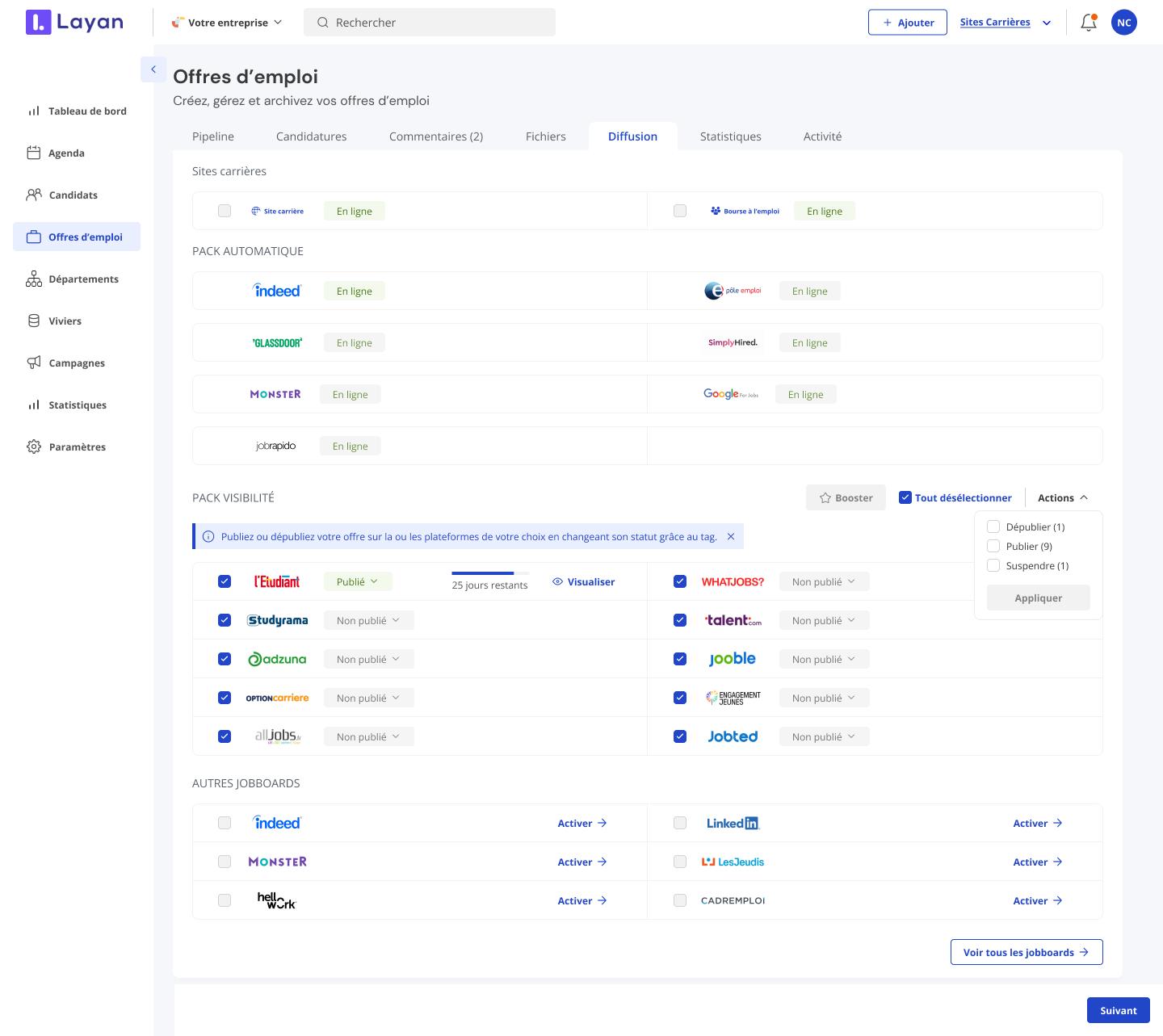
Task: Open the NC user avatar menu
Action: pyautogui.click(x=1123, y=23)
